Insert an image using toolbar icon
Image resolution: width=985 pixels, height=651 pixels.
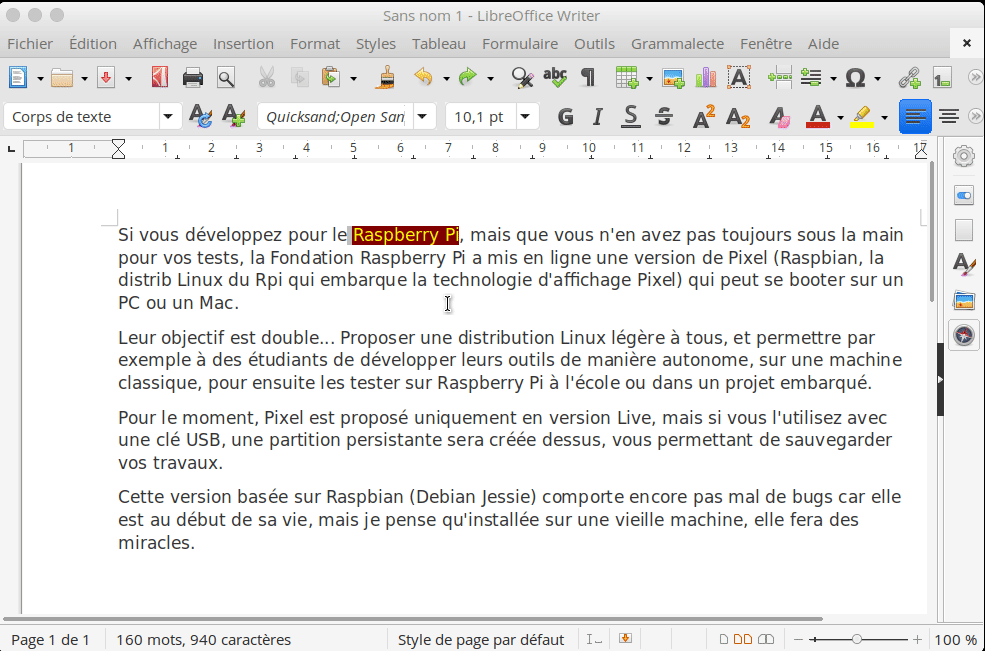[x=673, y=78]
